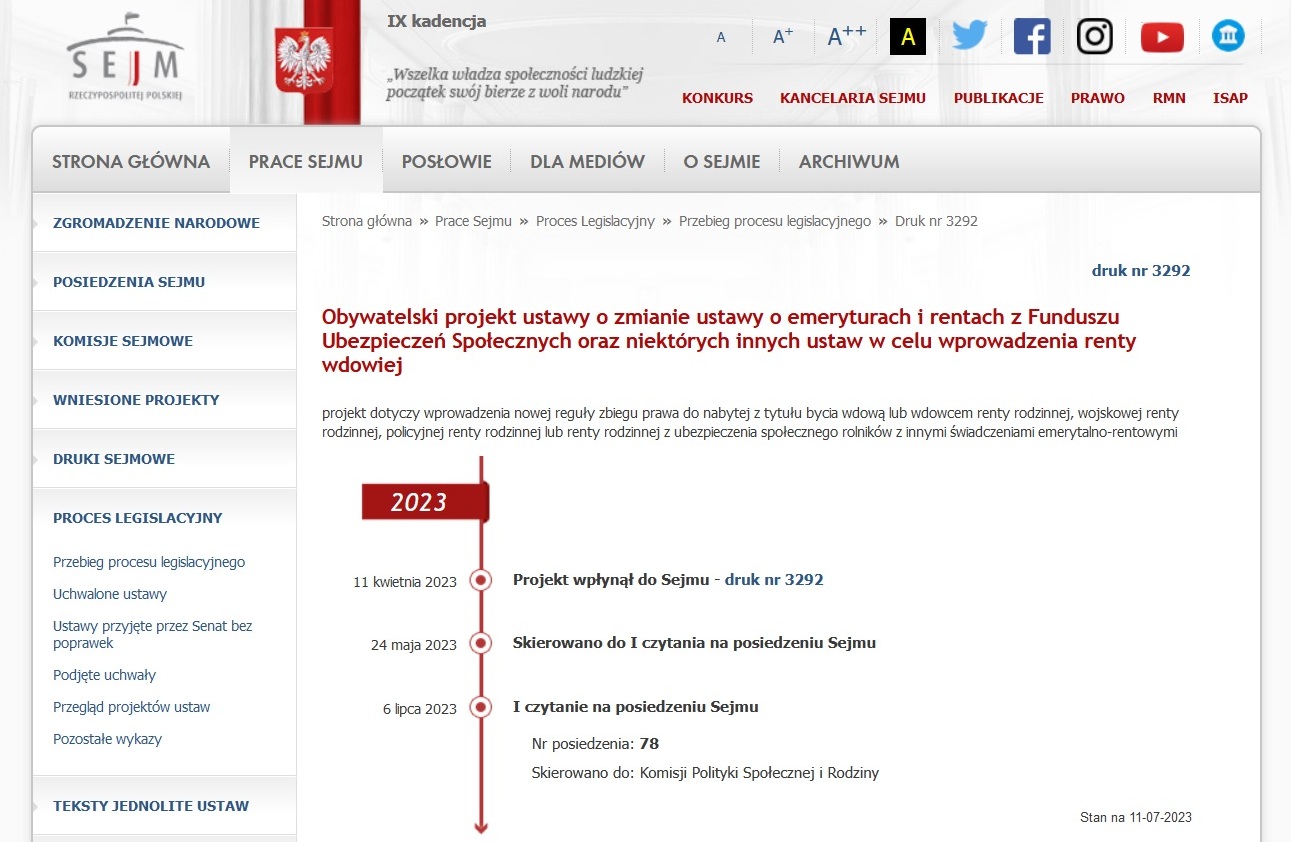Screen dimensions: 1291x842
Task: Set largest font size A++
Action: [846, 37]
